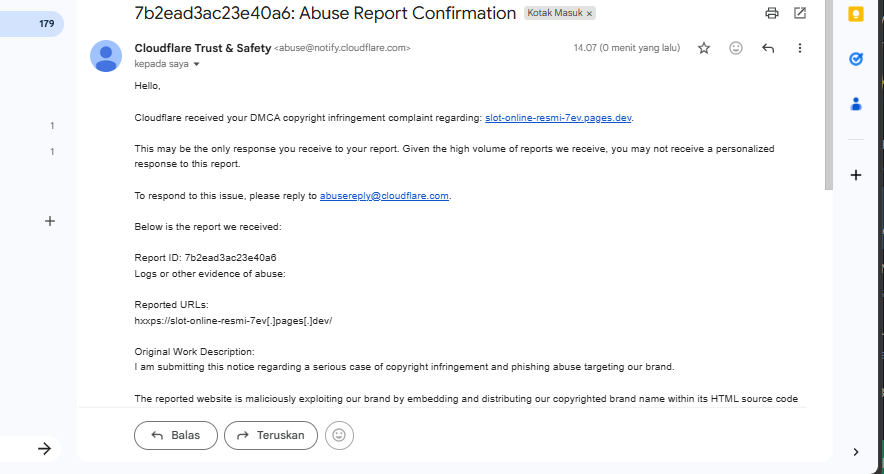Viewport: 884px width, 474px height.
Task: Get add-ons with side panel plus
Action: click(x=856, y=175)
